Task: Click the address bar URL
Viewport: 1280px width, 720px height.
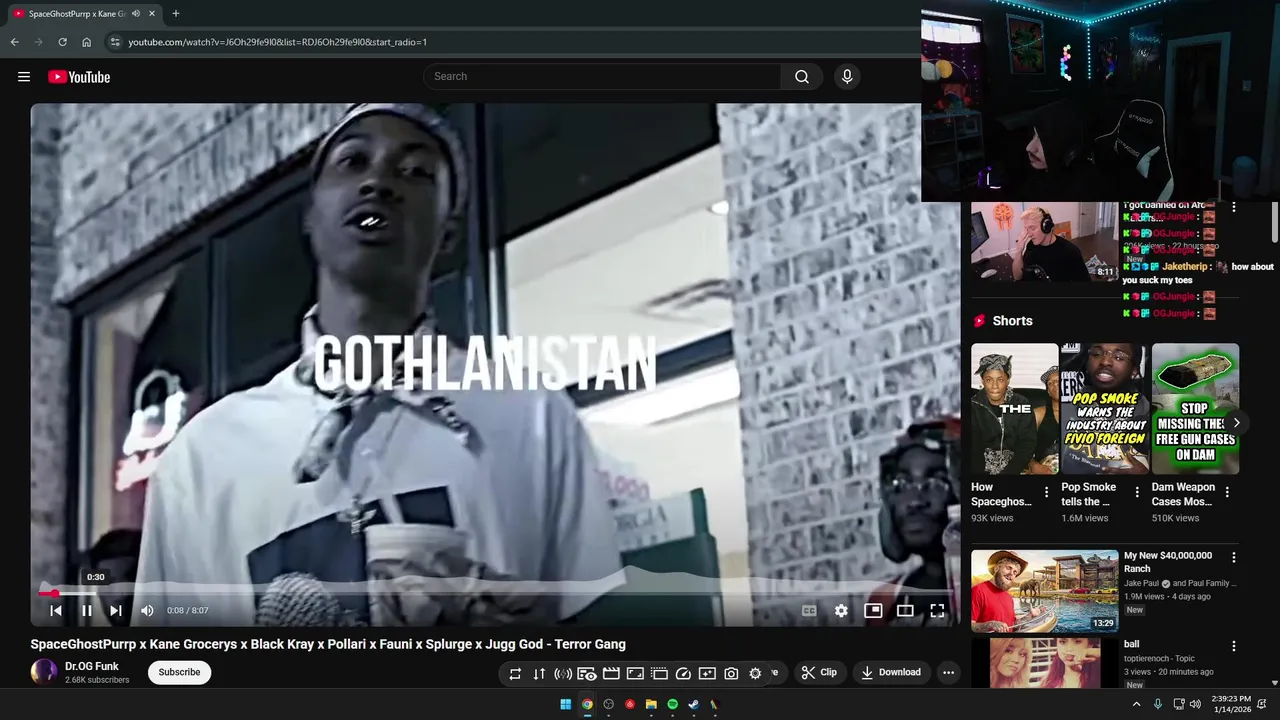Action: click(278, 42)
